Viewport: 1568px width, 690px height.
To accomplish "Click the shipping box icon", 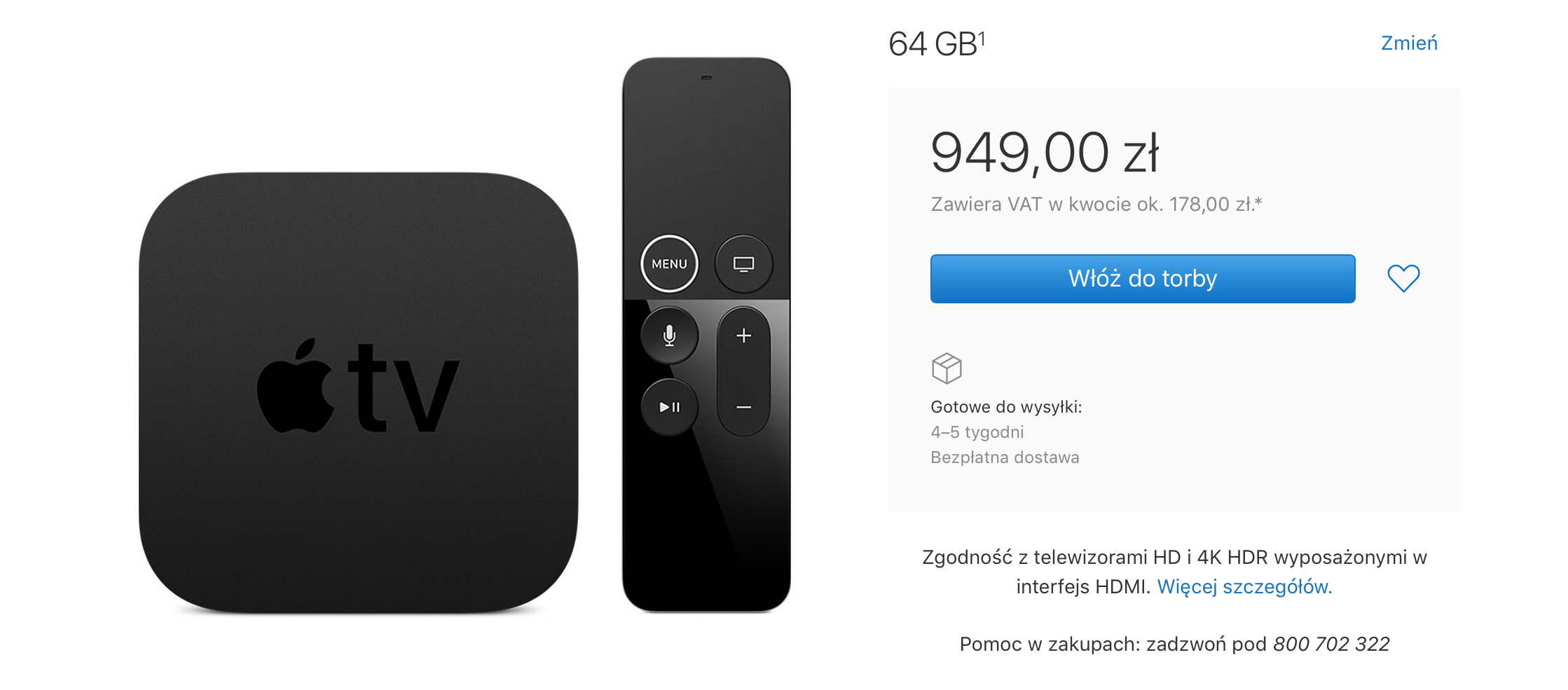I will pos(947,368).
